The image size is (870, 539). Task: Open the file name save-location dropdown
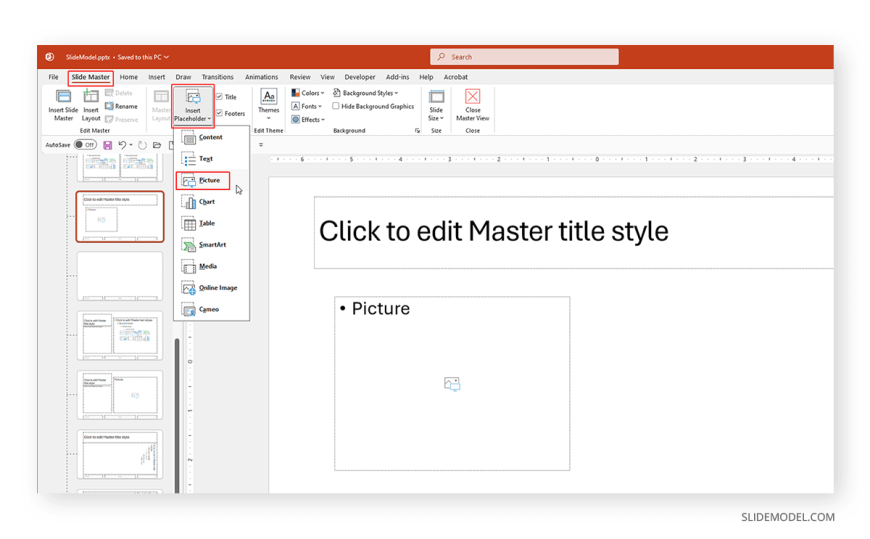(166, 57)
